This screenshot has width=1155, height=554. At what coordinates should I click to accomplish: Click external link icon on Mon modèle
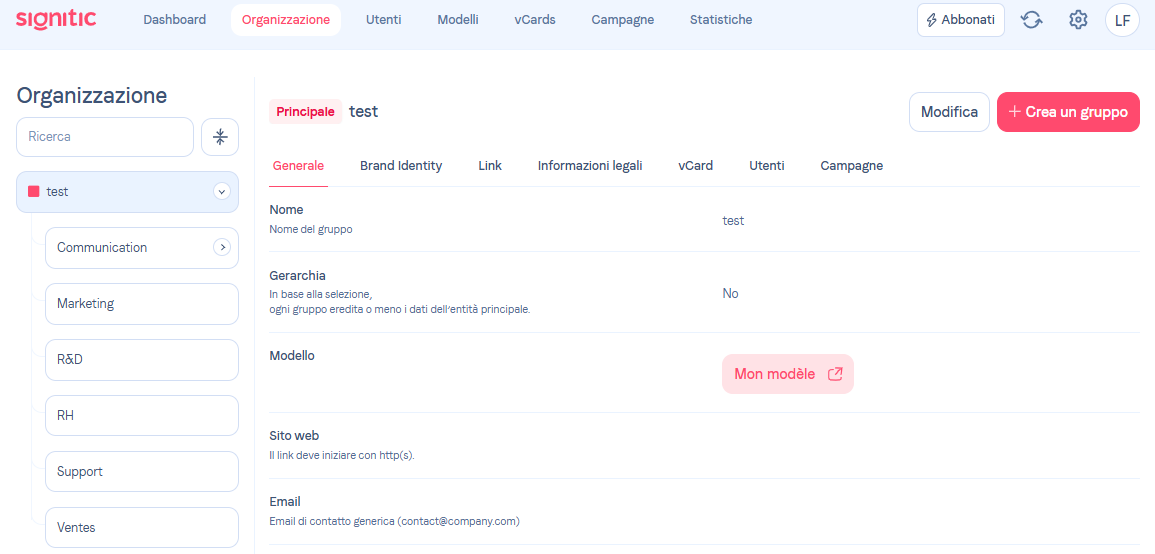pos(835,374)
